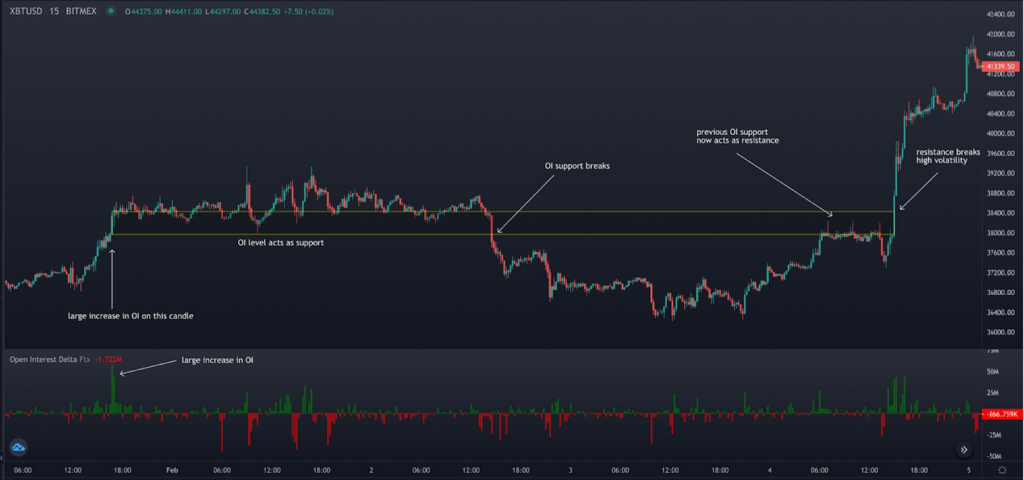Viewport: 1024px width, 480px height.
Task: Select the "OI support breaks" annotation text
Action: pyautogui.click(x=576, y=166)
